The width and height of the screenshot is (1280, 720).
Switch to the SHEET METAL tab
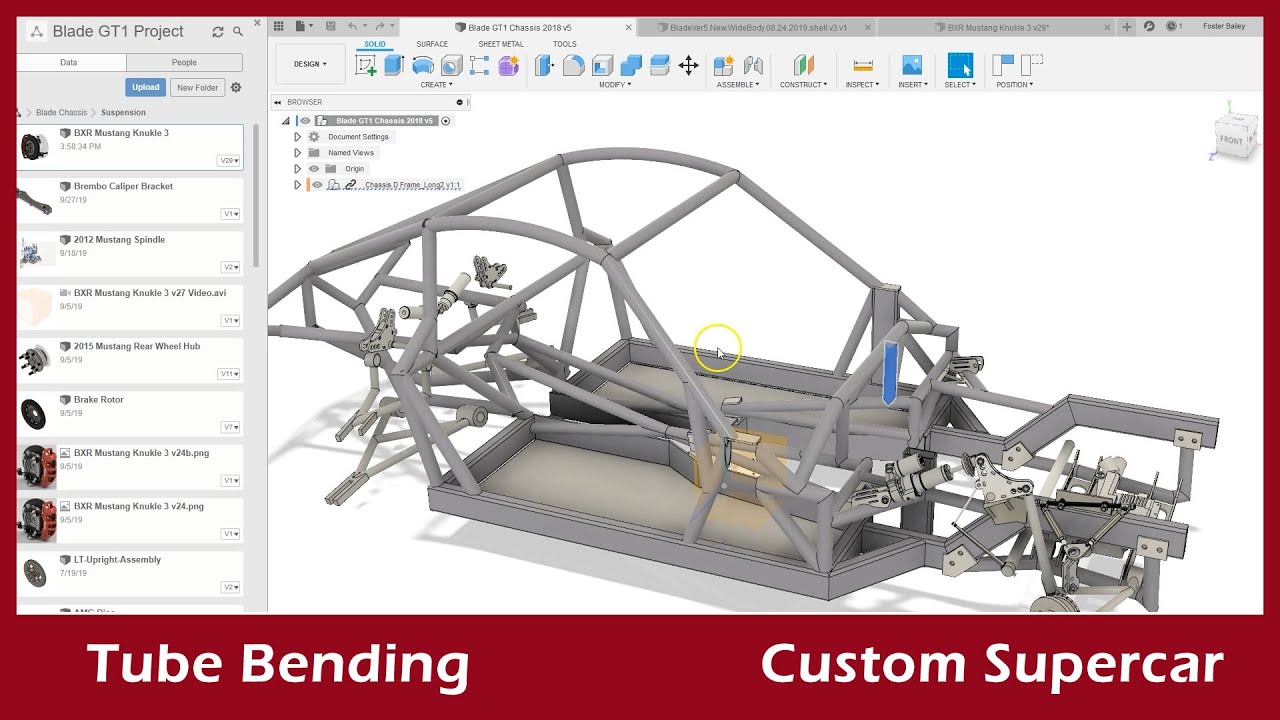click(x=501, y=44)
